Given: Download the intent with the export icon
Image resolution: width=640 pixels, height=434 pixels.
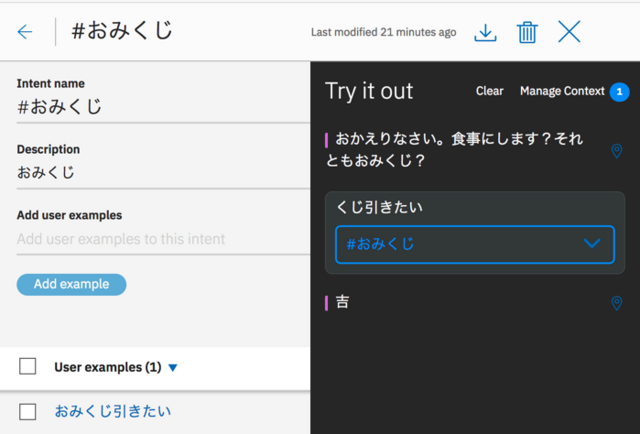Looking at the screenshot, I should tap(485, 32).
